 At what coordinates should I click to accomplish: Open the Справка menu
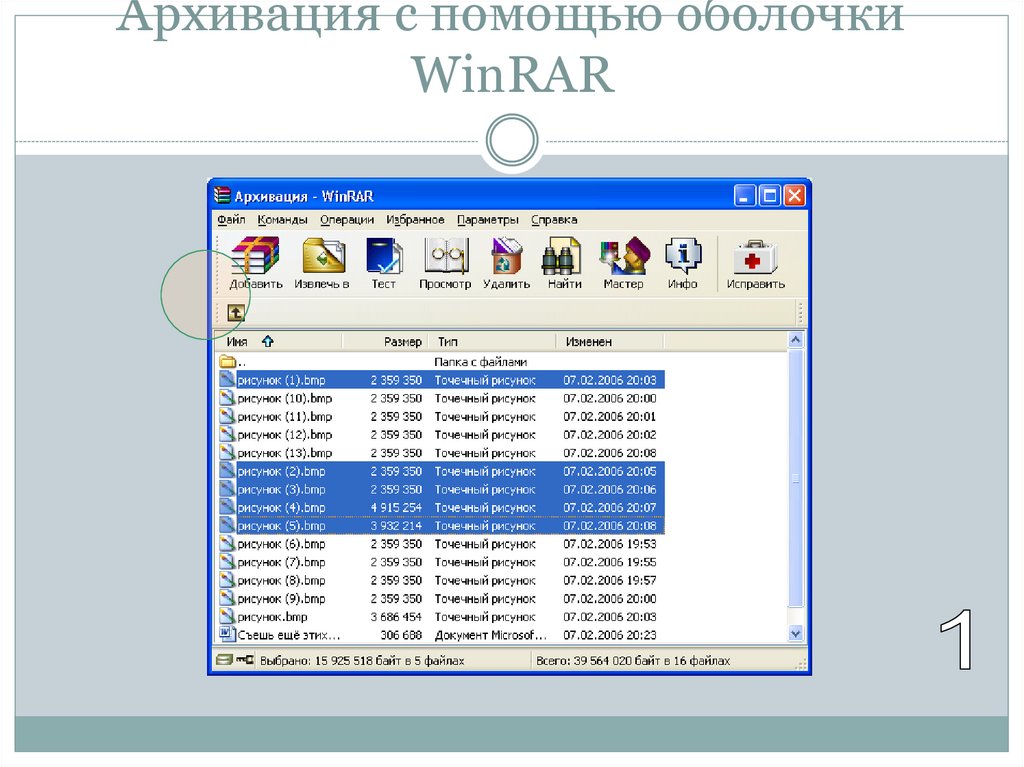tap(554, 220)
